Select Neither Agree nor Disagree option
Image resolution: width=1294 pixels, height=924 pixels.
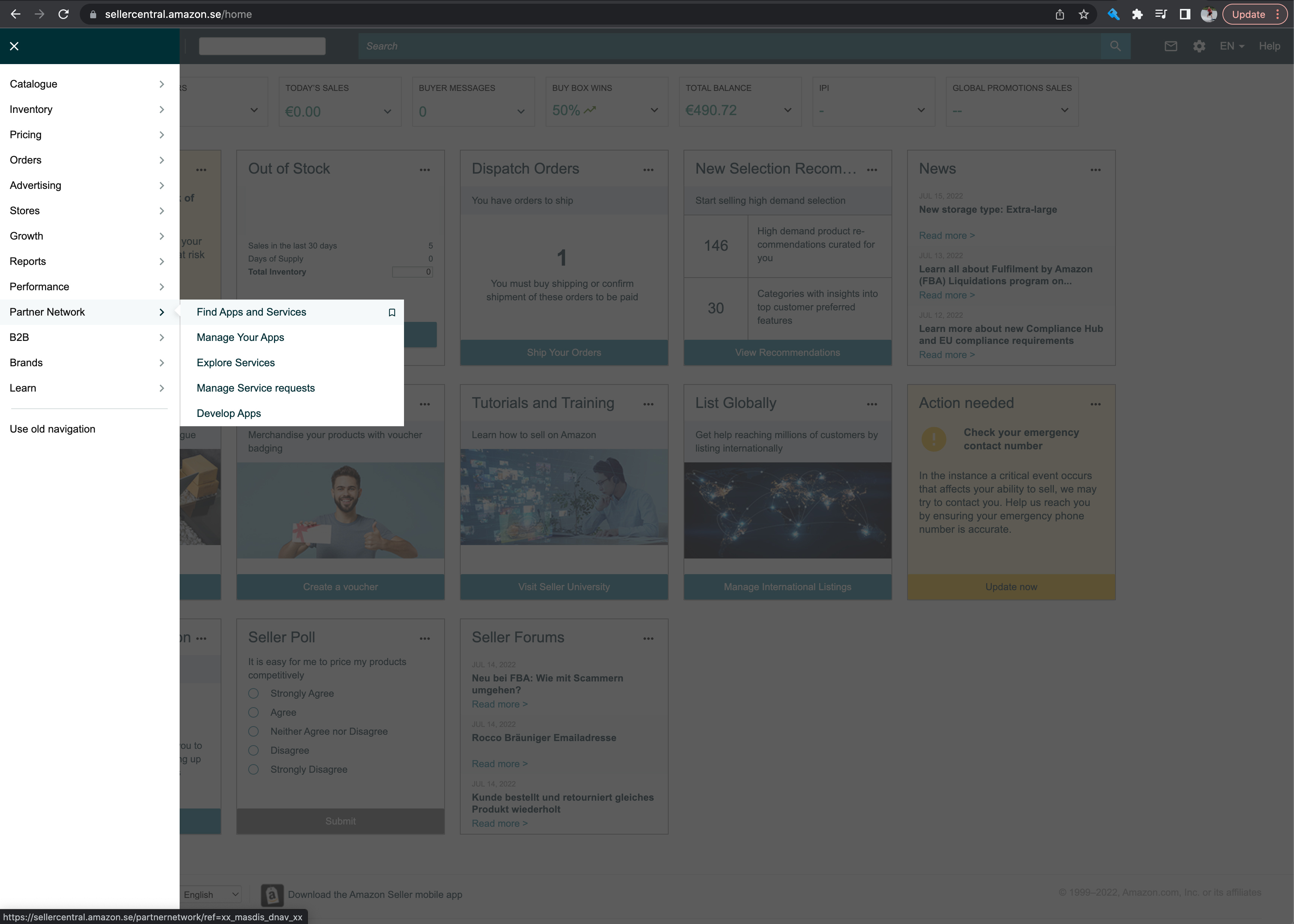(254, 731)
